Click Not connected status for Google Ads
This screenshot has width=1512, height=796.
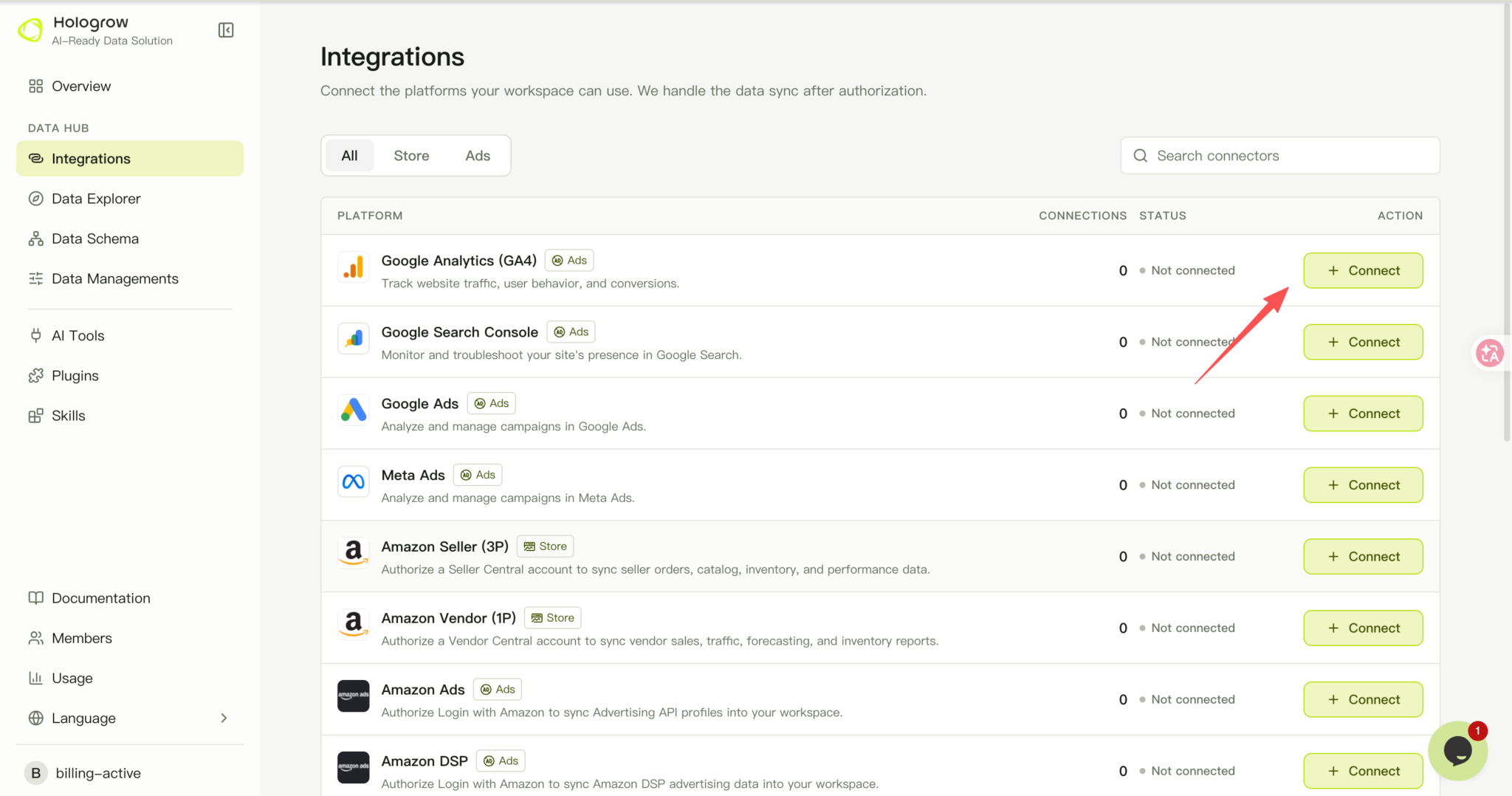[x=1187, y=414]
